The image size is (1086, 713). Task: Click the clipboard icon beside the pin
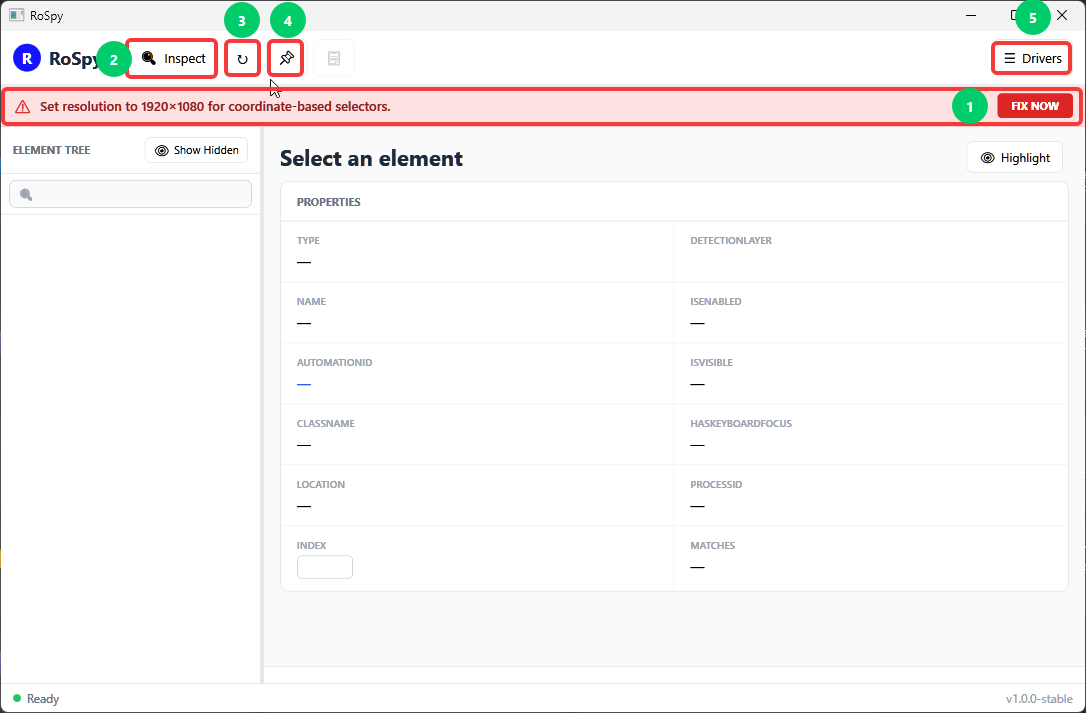(x=334, y=58)
